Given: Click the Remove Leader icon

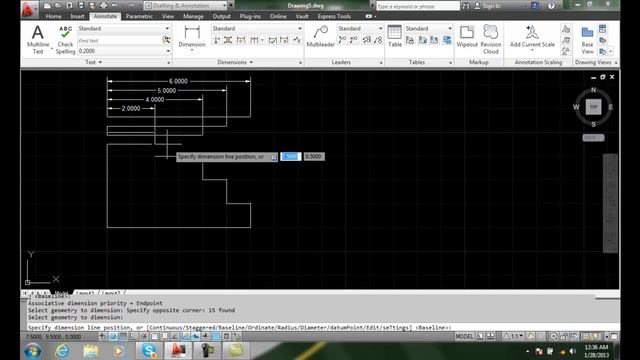Looking at the screenshot, I should (x=354, y=40).
